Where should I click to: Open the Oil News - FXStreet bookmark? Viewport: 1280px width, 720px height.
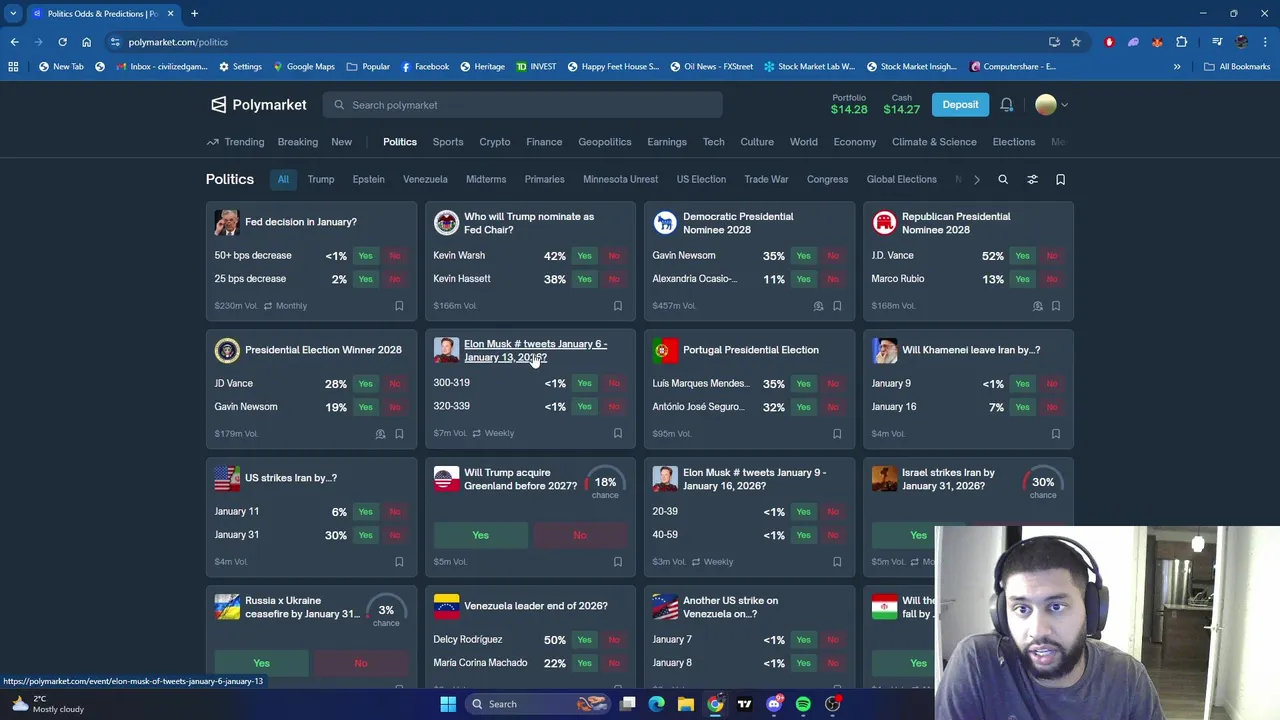[711, 67]
